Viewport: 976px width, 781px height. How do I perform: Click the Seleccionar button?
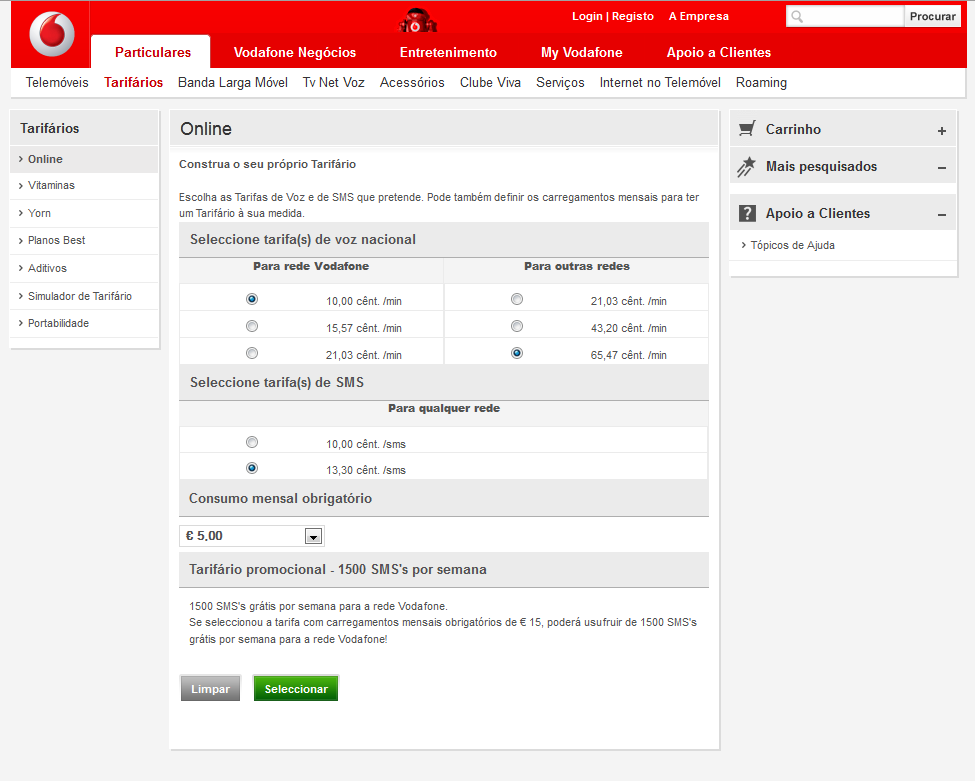coord(295,688)
